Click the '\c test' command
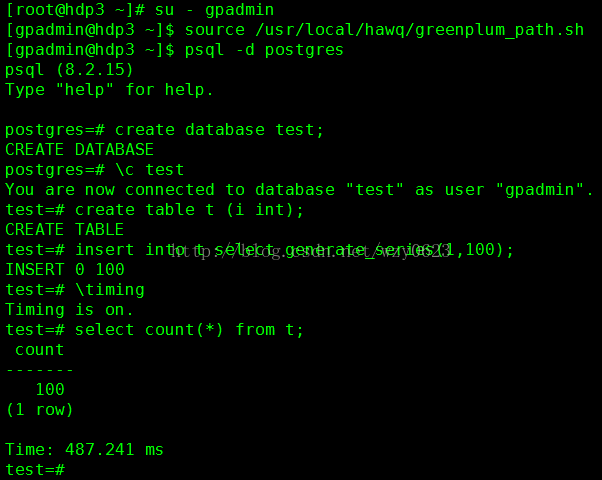Screen dimensions: 602x480 click(150, 170)
